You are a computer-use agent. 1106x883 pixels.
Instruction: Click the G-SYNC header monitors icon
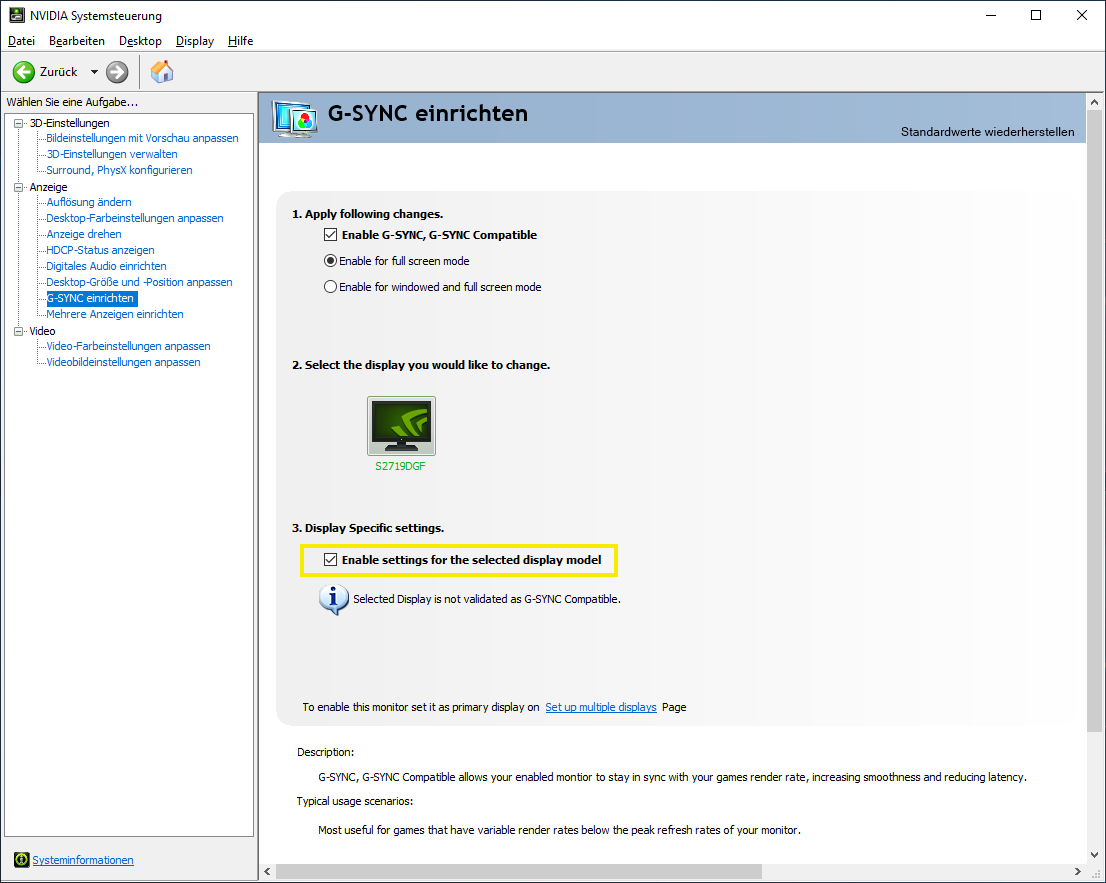(295, 119)
